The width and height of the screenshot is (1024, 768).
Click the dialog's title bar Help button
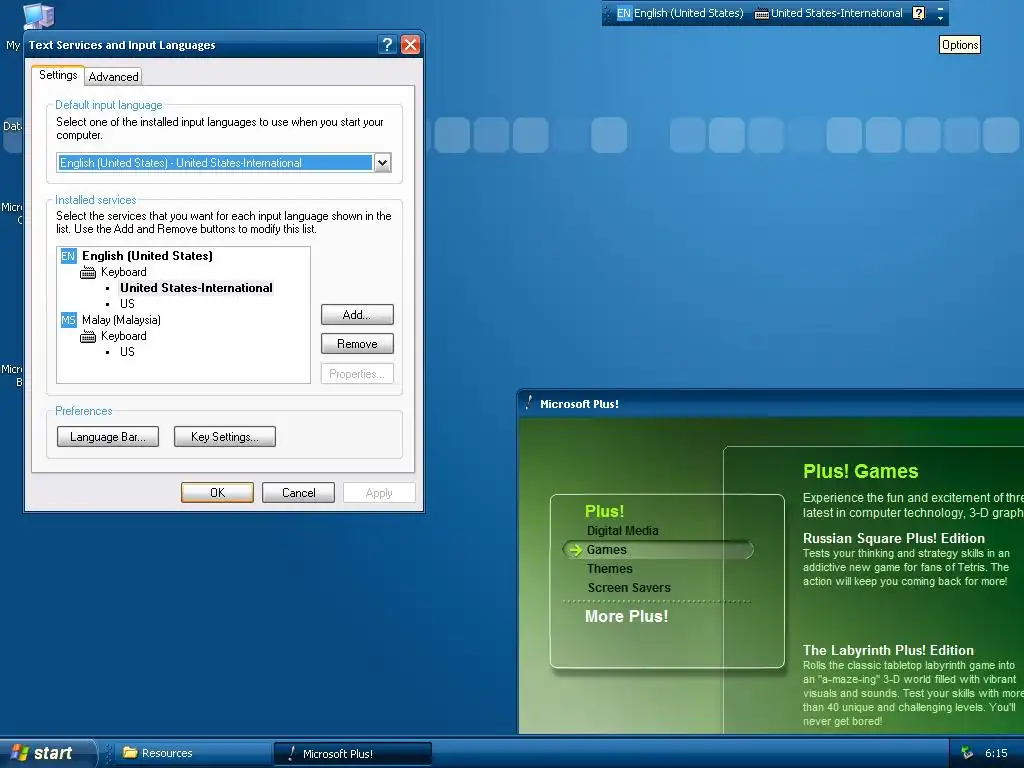pyautogui.click(x=387, y=44)
